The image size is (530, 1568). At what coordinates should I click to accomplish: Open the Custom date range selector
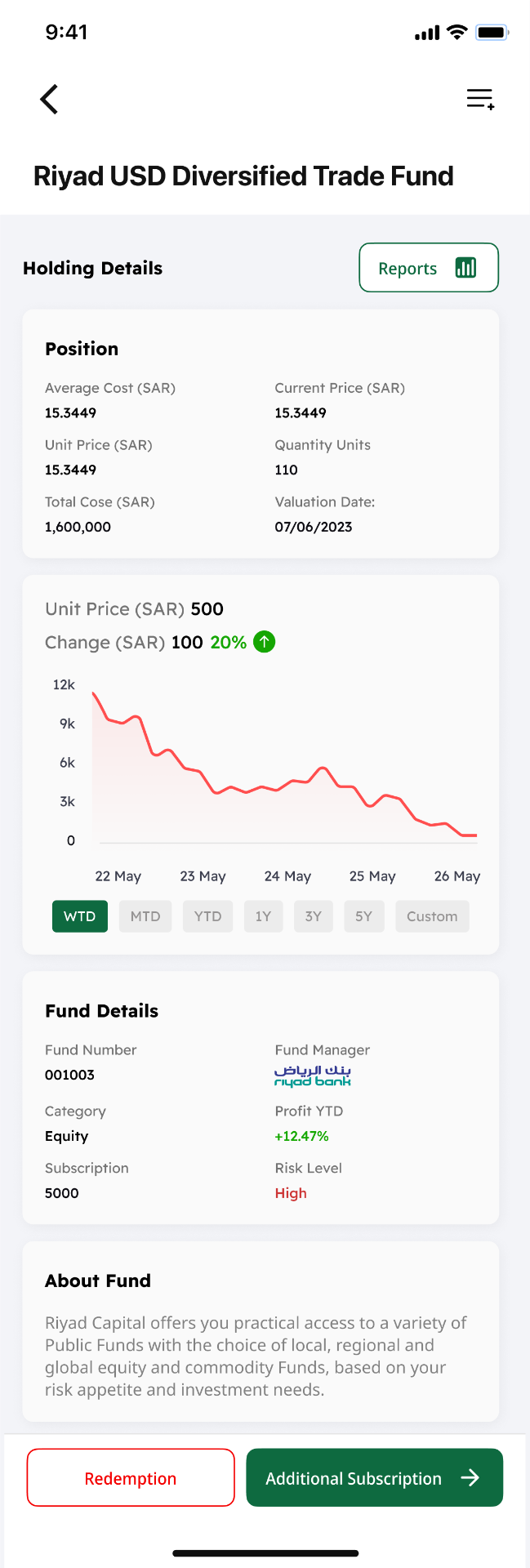click(x=432, y=915)
